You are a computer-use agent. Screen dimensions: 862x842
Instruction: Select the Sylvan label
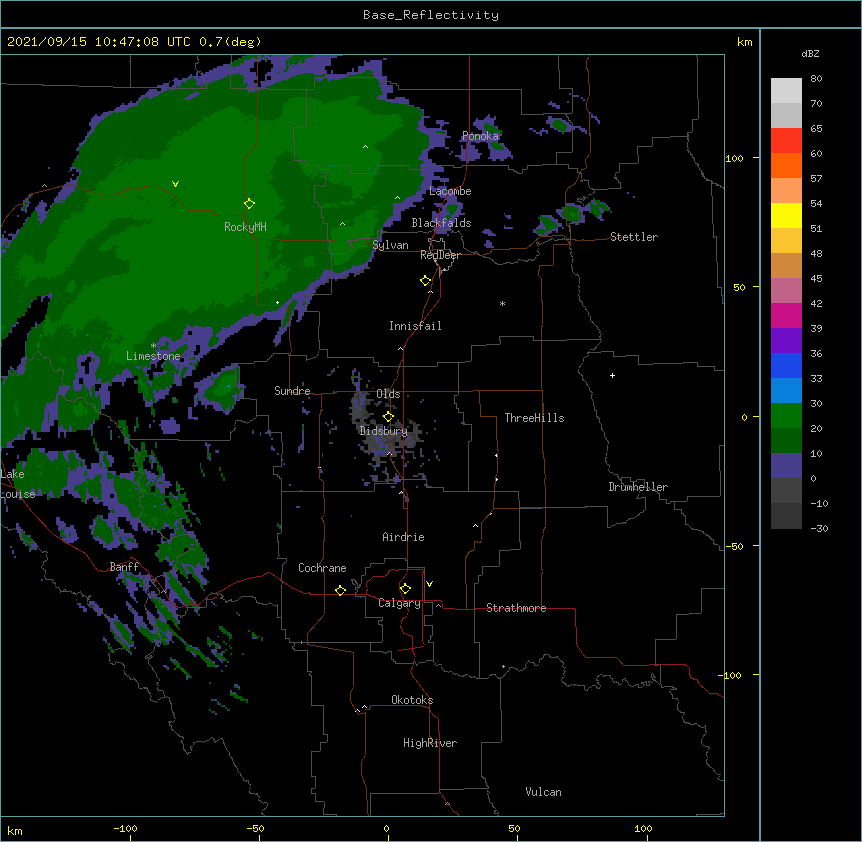tap(390, 245)
